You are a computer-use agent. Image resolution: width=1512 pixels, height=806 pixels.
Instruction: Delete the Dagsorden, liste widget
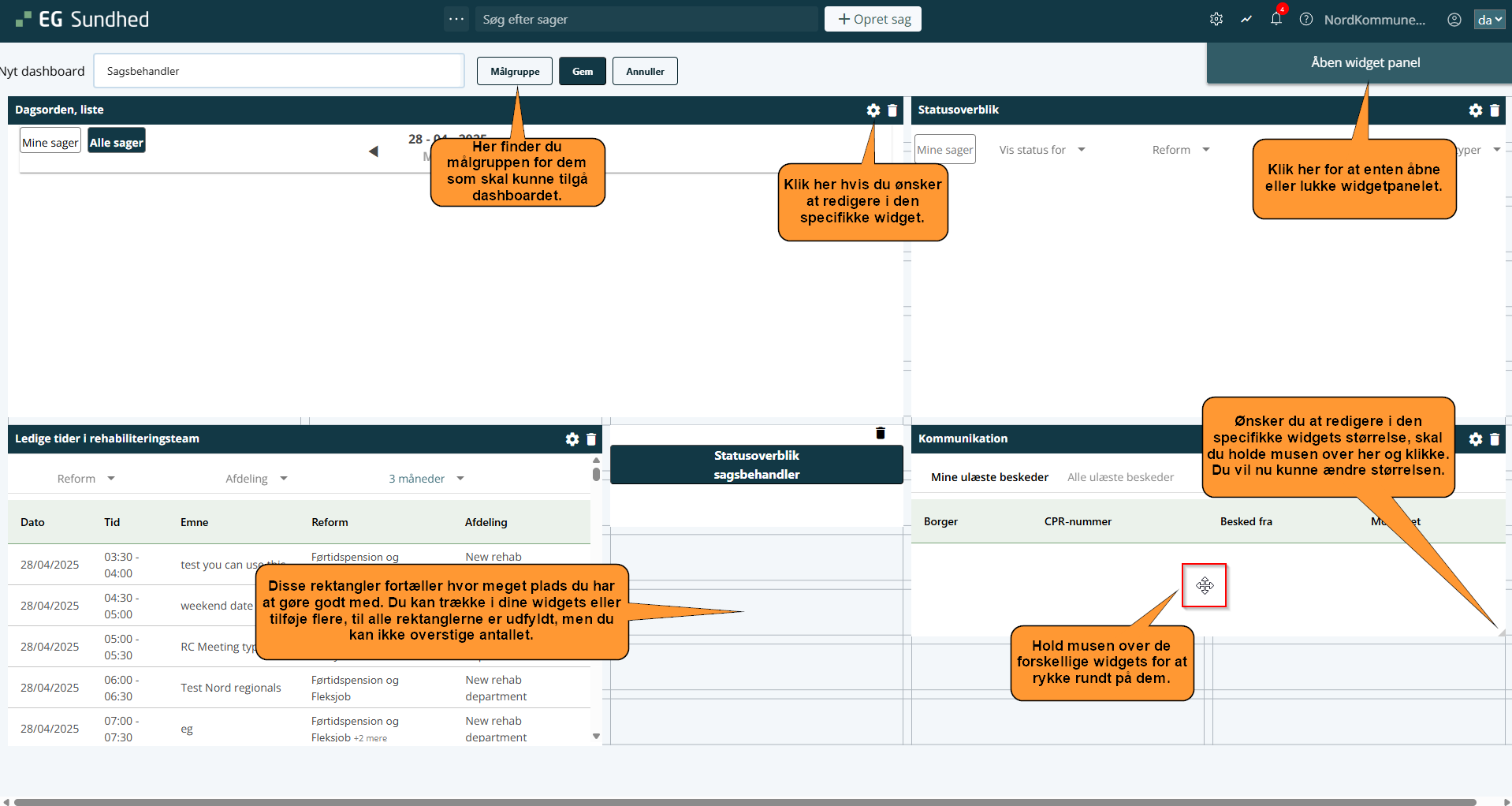892,110
